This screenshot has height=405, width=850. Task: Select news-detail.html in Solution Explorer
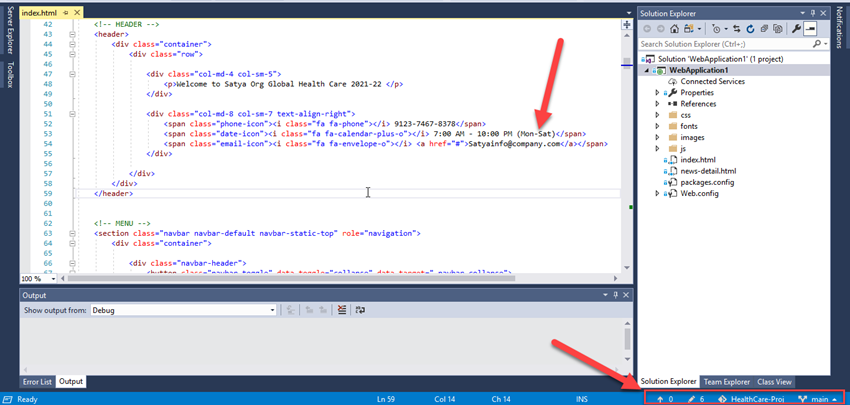coord(709,171)
